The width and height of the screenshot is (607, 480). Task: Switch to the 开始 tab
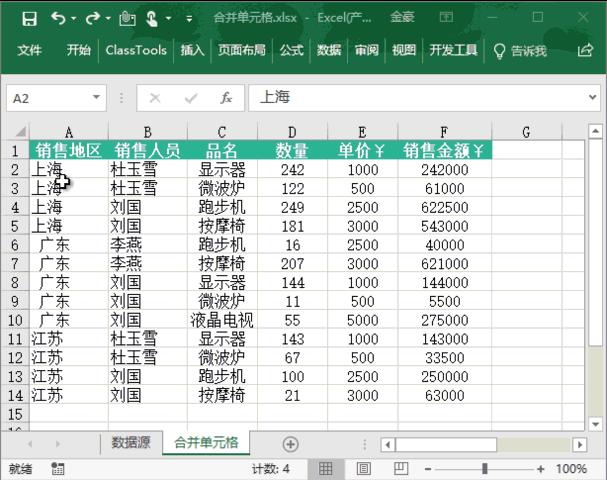coord(79,50)
